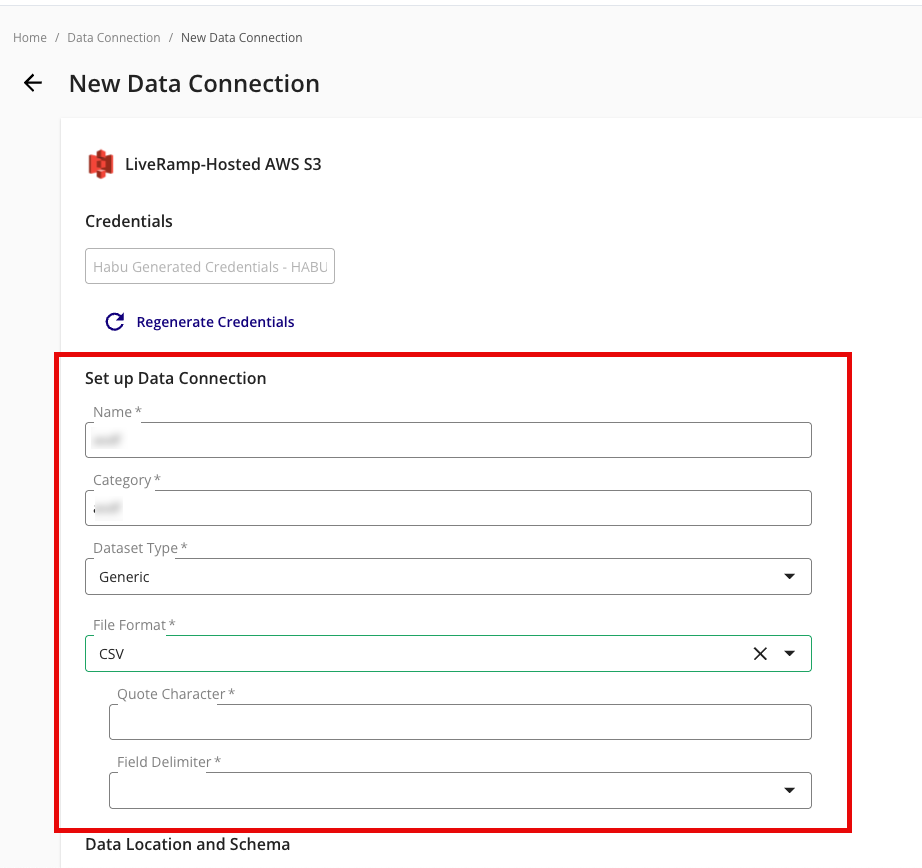Click the back arrow beside the page title
The image size is (922, 868).
pos(33,83)
